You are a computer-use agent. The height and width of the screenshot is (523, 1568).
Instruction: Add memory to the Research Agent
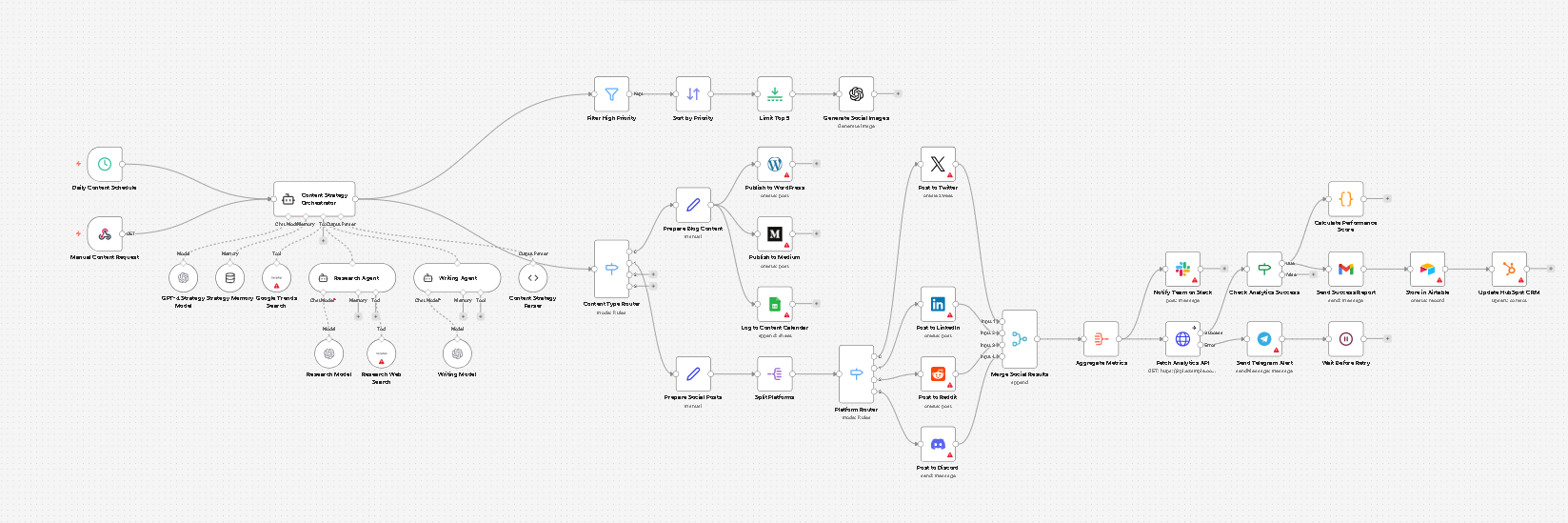point(358,316)
